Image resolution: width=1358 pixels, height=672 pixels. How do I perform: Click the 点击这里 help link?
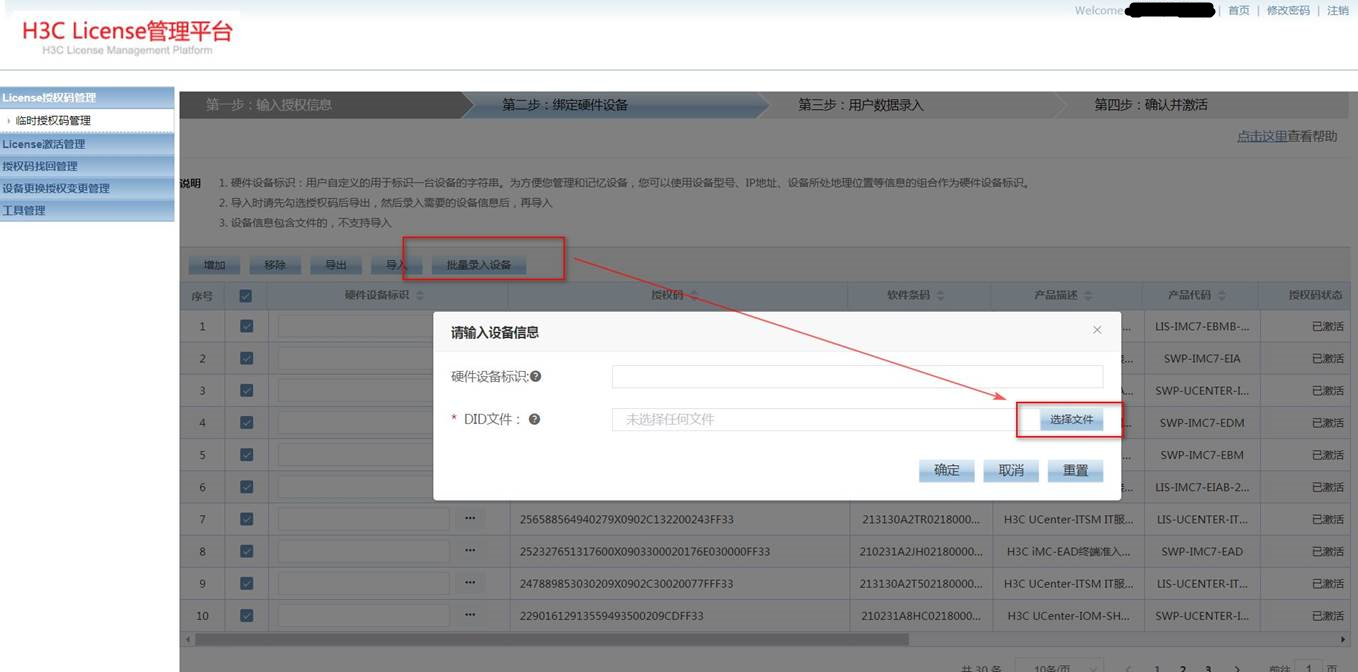pyautogui.click(x=1262, y=136)
